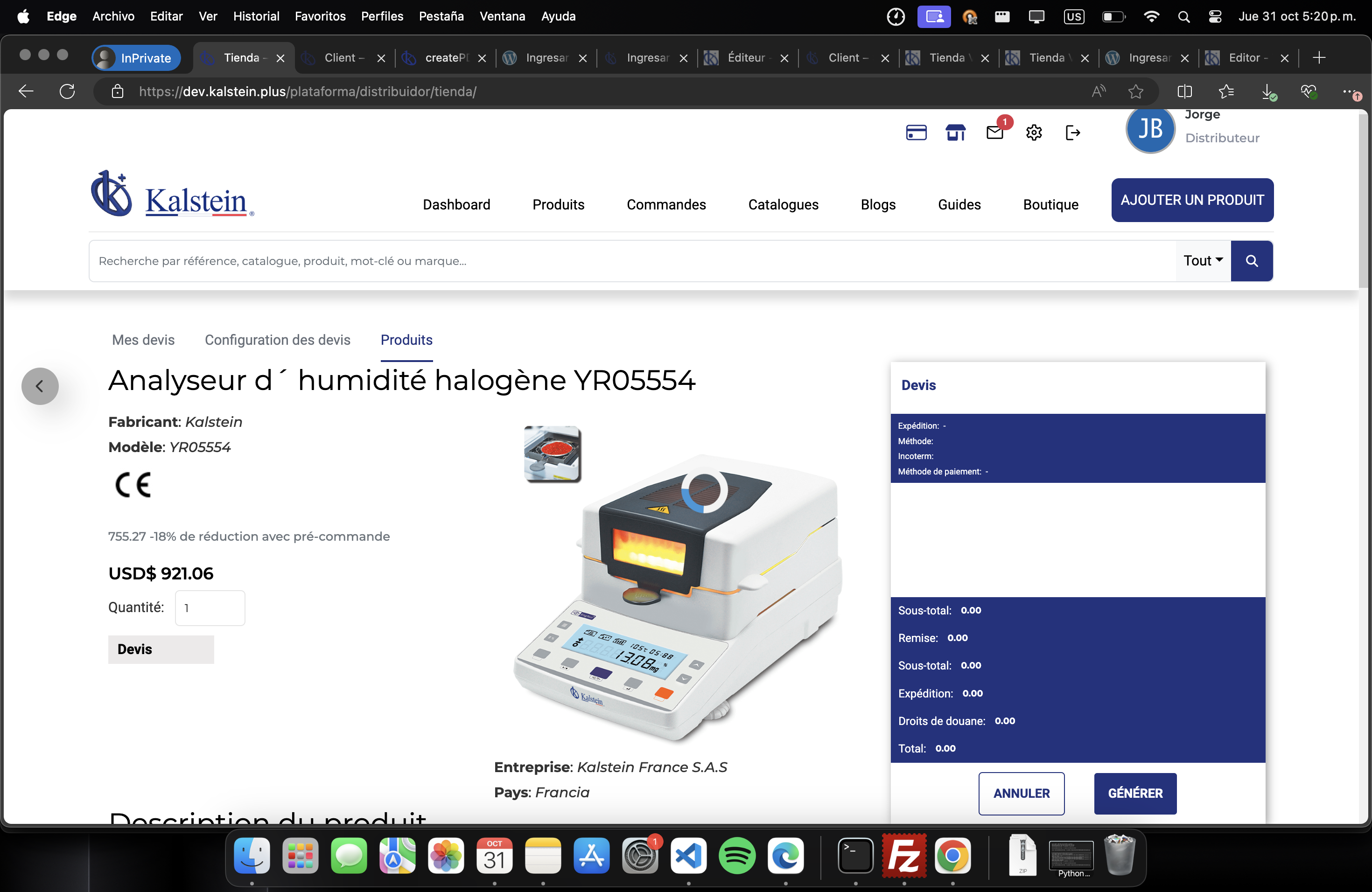Click the Devis button under quantity
This screenshot has height=892, width=1372.
[161, 649]
